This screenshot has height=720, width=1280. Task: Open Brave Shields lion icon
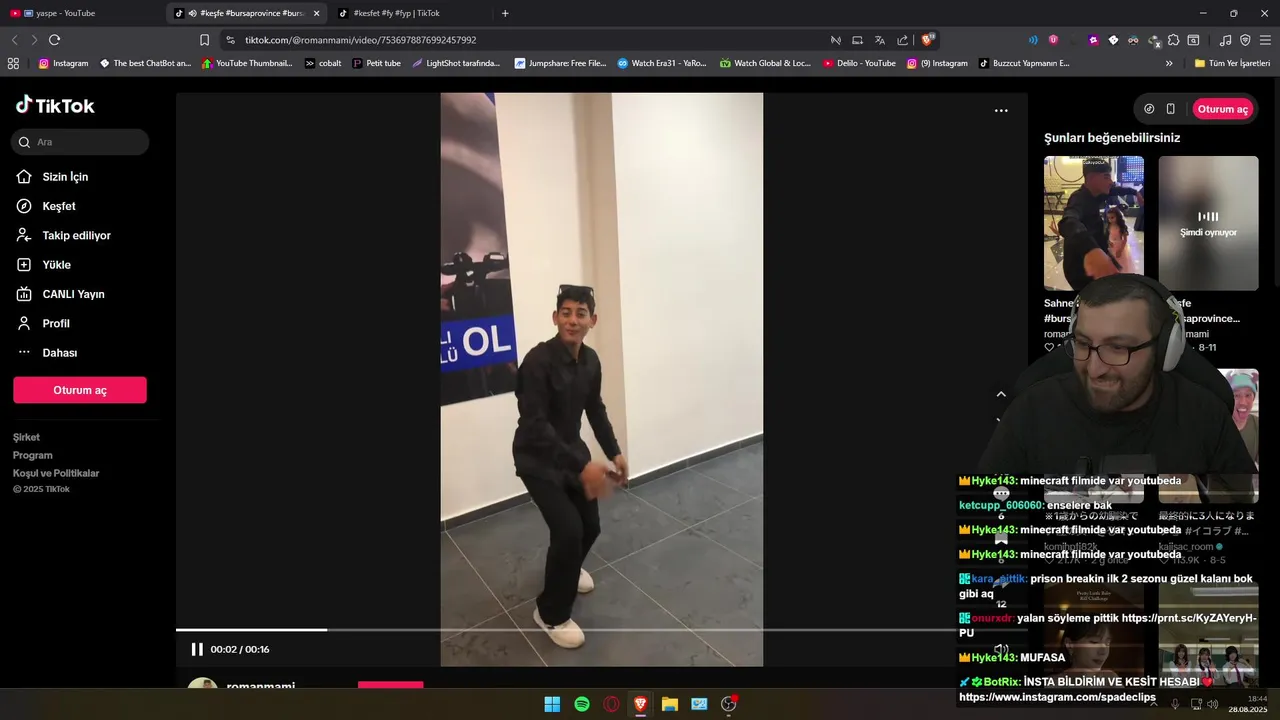click(928, 40)
